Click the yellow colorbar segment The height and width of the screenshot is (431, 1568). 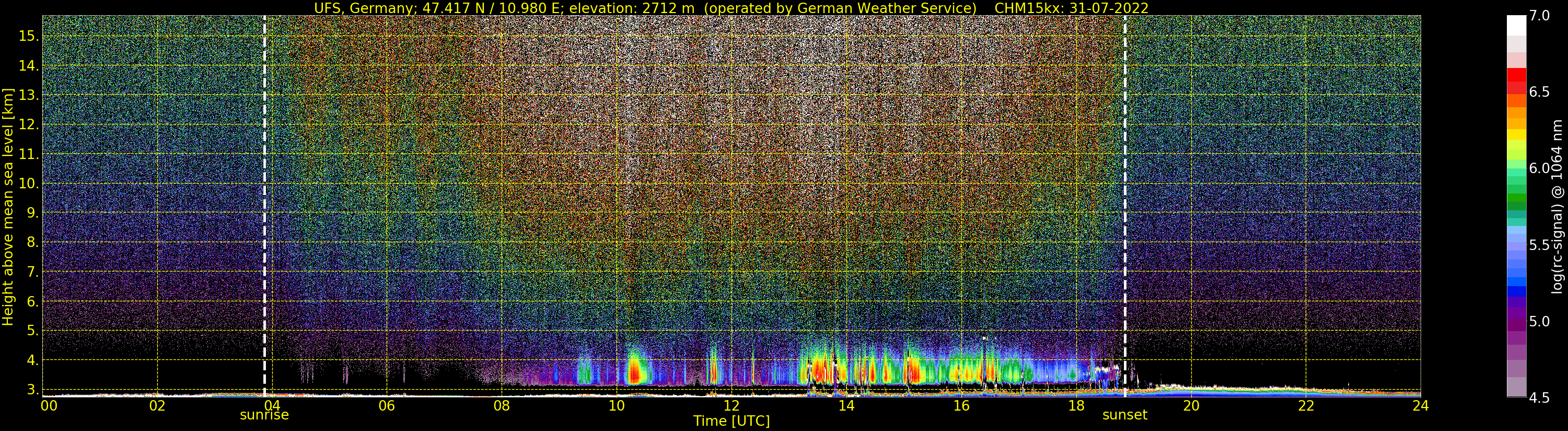click(x=1516, y=134)
